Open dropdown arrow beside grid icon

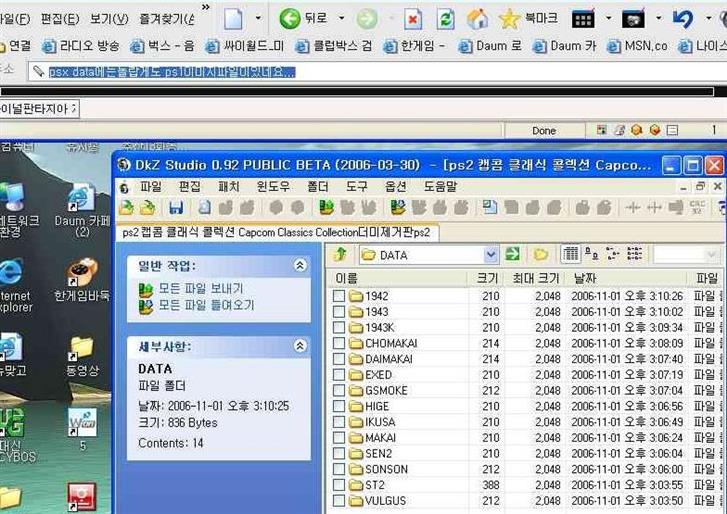pyautogui.click(x=608, y=19)
